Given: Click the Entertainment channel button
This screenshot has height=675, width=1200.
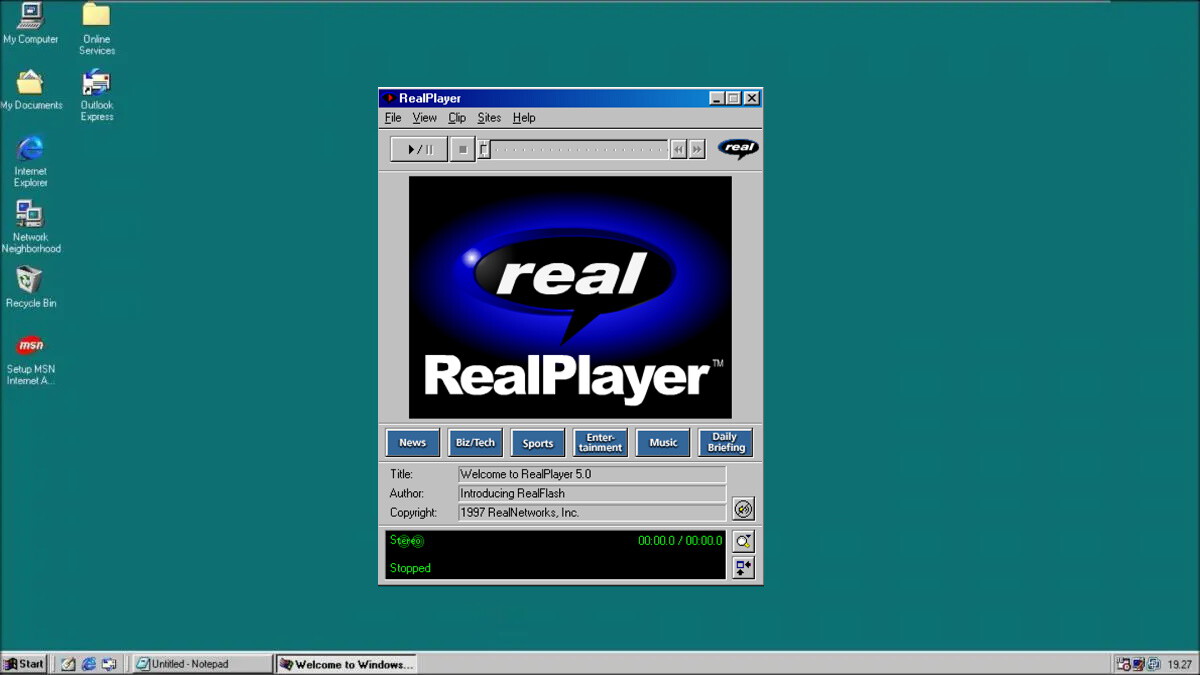Looking at the screenshot, I should pos(600,442).
